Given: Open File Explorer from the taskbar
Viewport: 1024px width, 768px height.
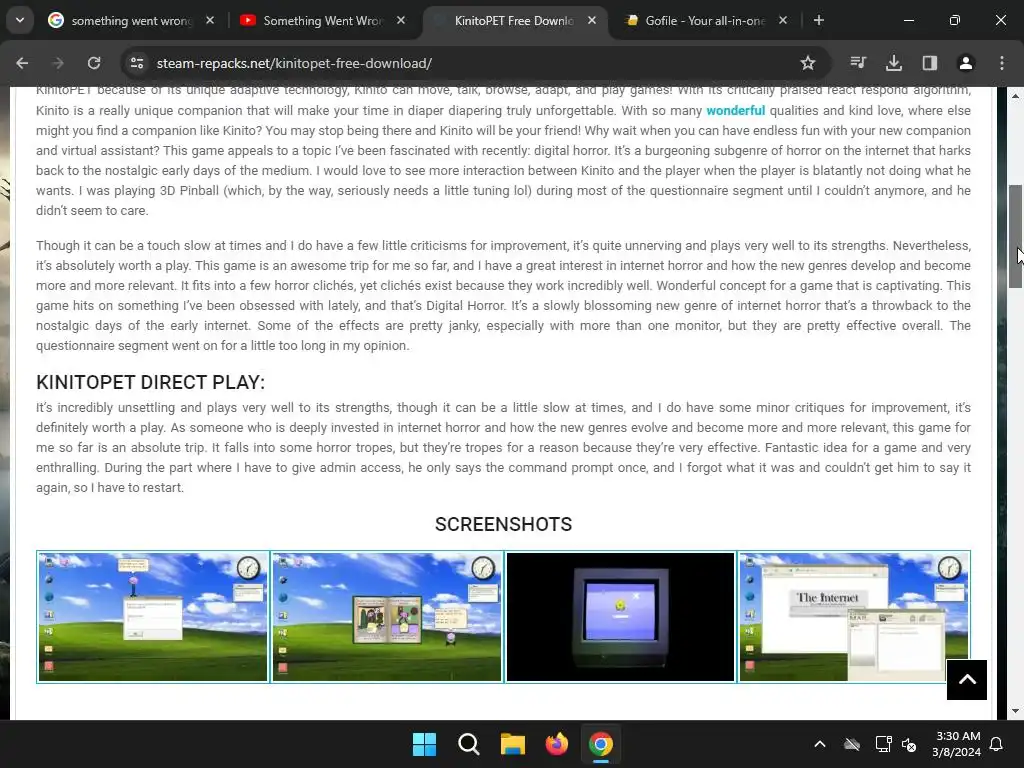Looking at the screenshot, I should pyautogui.click(x=513, y=744).
